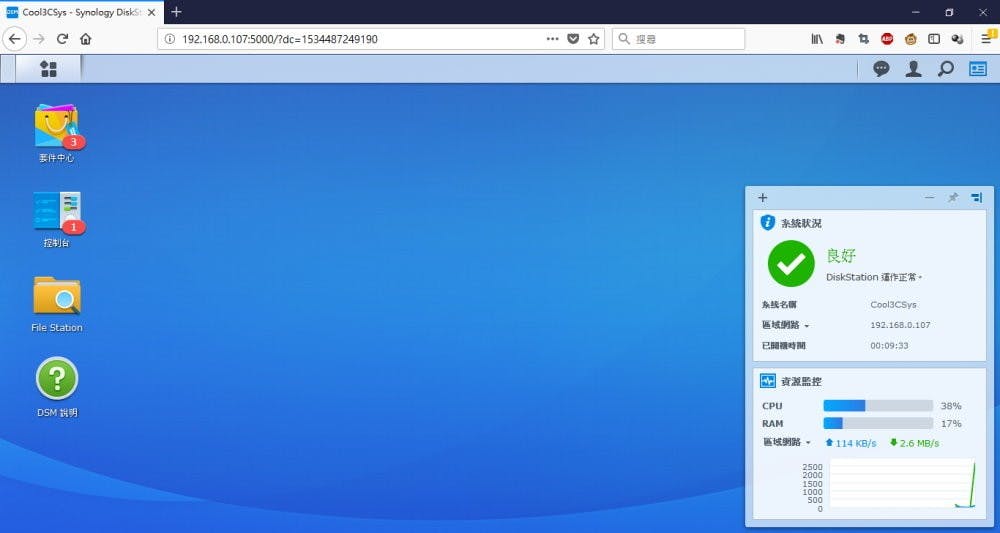This screenshot has height=533, width=1000.
Task: Minimize the widget panel
Action: point(929,198)
